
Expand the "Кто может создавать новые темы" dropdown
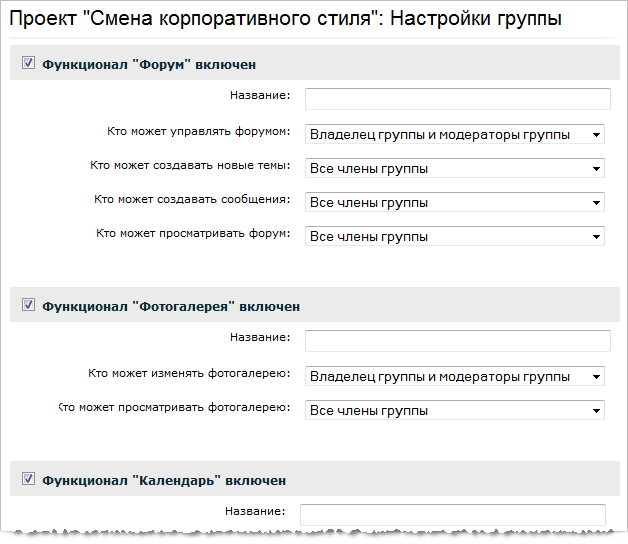click(x=454, y=168)
